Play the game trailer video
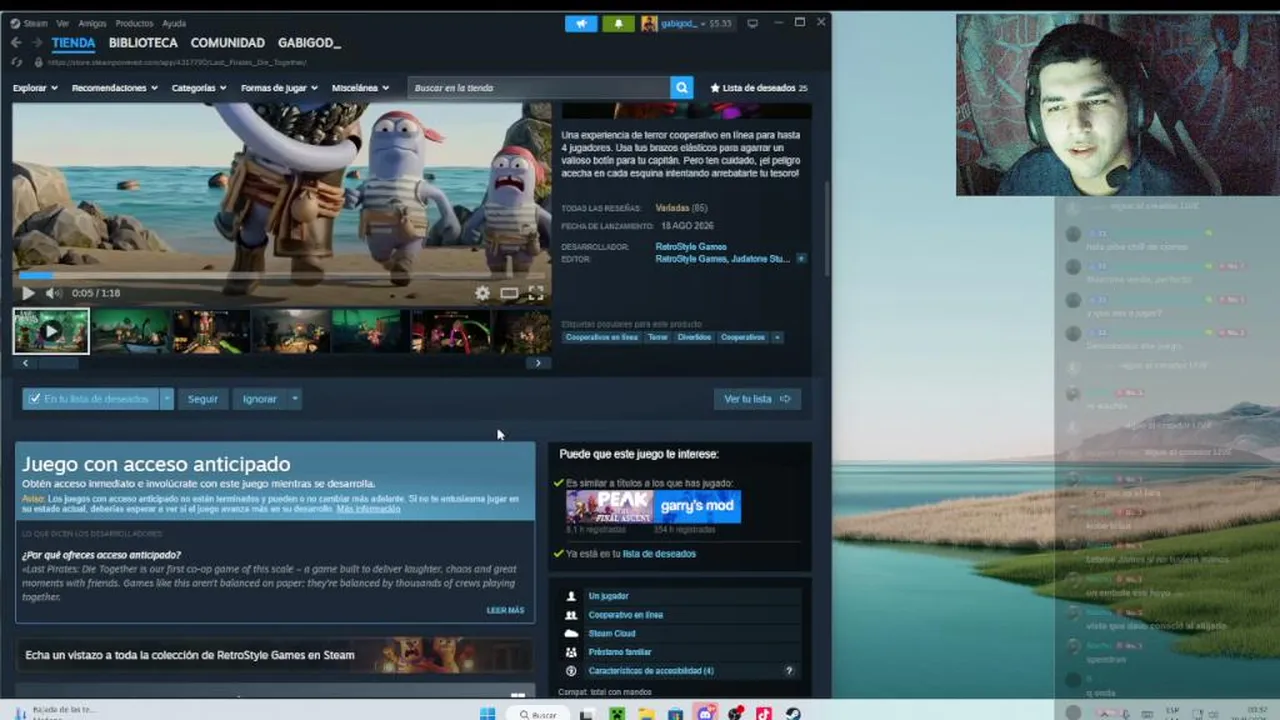1280x720 pixels. (x=28, y=293)
